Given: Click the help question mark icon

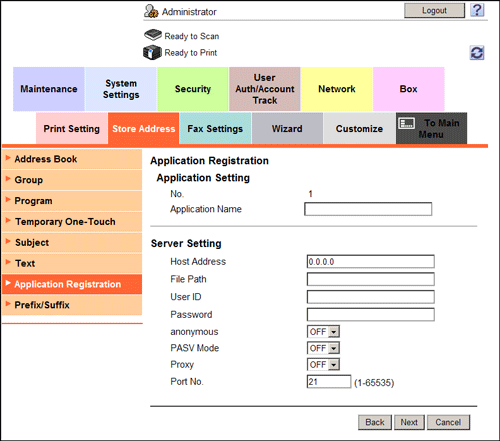Looking at the screenshot, I should coord(477,10).
